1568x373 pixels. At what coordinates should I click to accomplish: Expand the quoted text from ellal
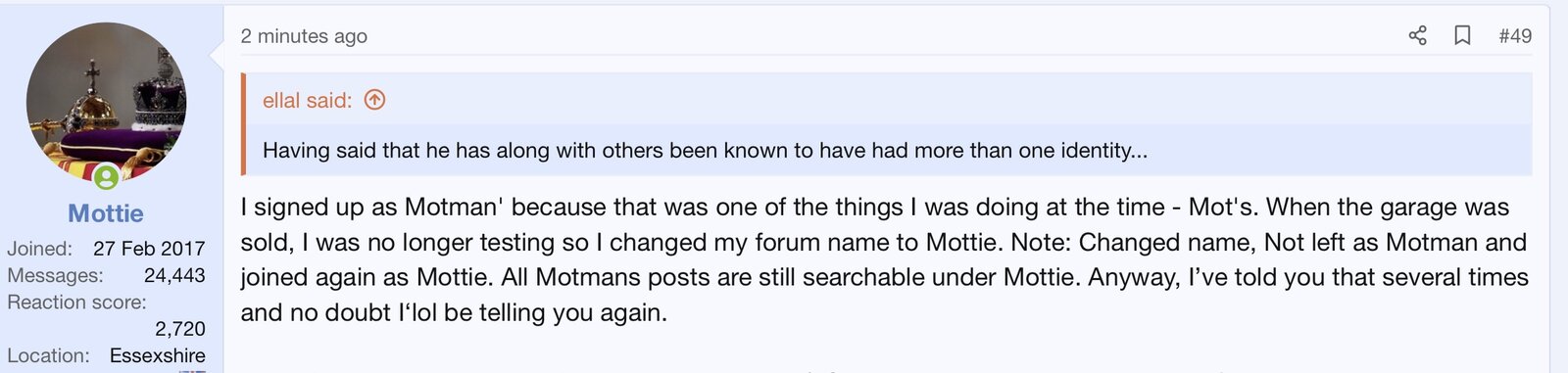click(705, 151)
